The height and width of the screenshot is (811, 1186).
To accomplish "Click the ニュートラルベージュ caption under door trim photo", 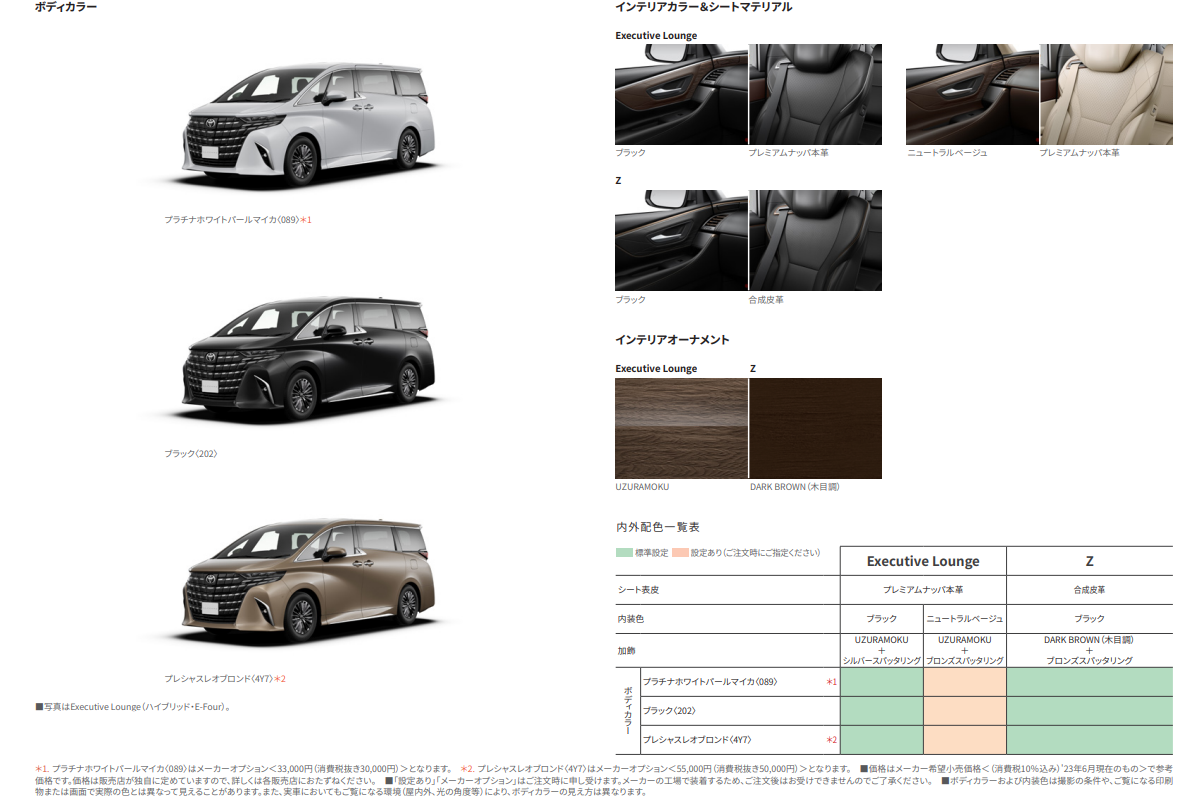I will coord(947,153).
